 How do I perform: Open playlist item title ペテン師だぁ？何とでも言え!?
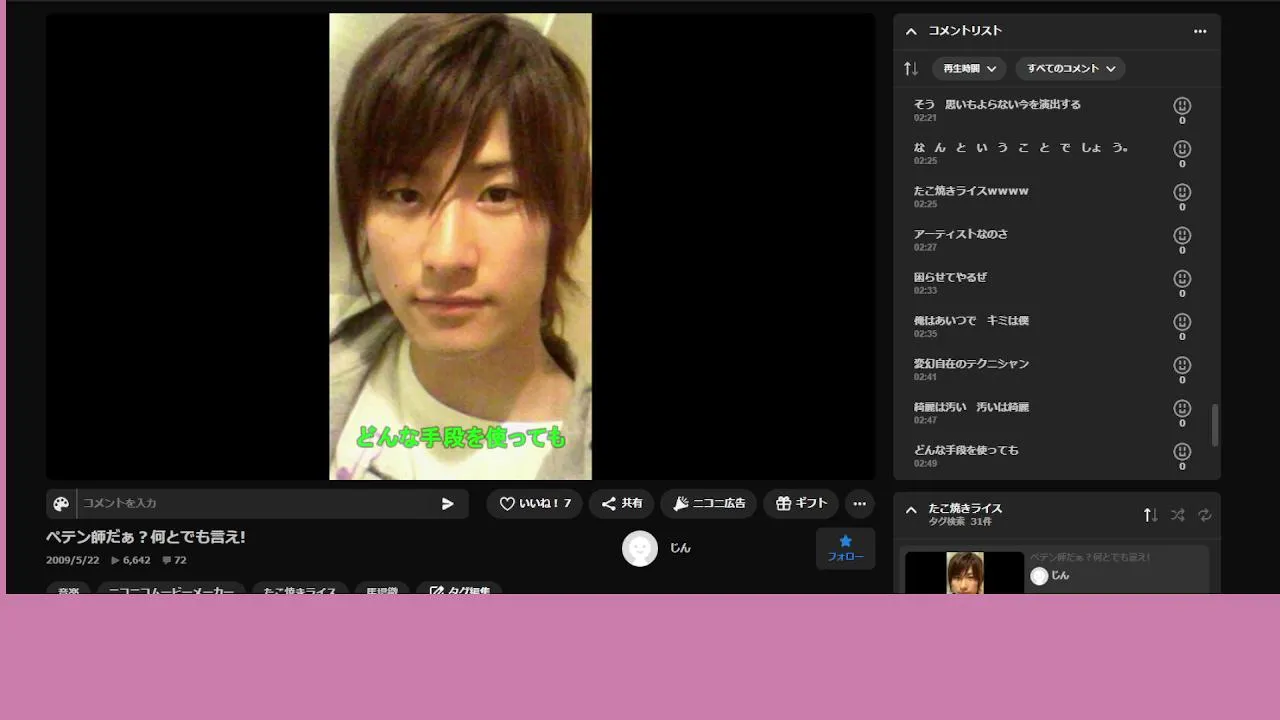click(1090, 557)
